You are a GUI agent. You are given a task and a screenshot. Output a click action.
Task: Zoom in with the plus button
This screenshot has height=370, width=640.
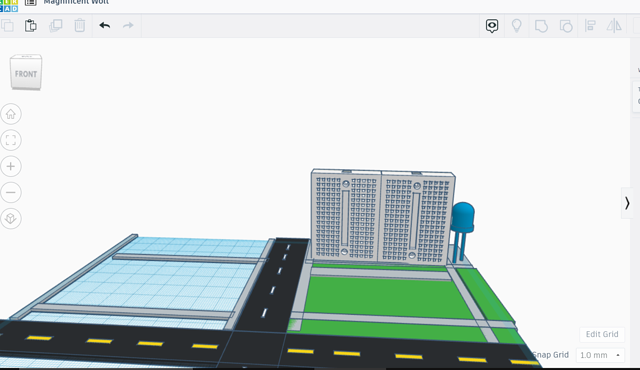pos(11,166)
